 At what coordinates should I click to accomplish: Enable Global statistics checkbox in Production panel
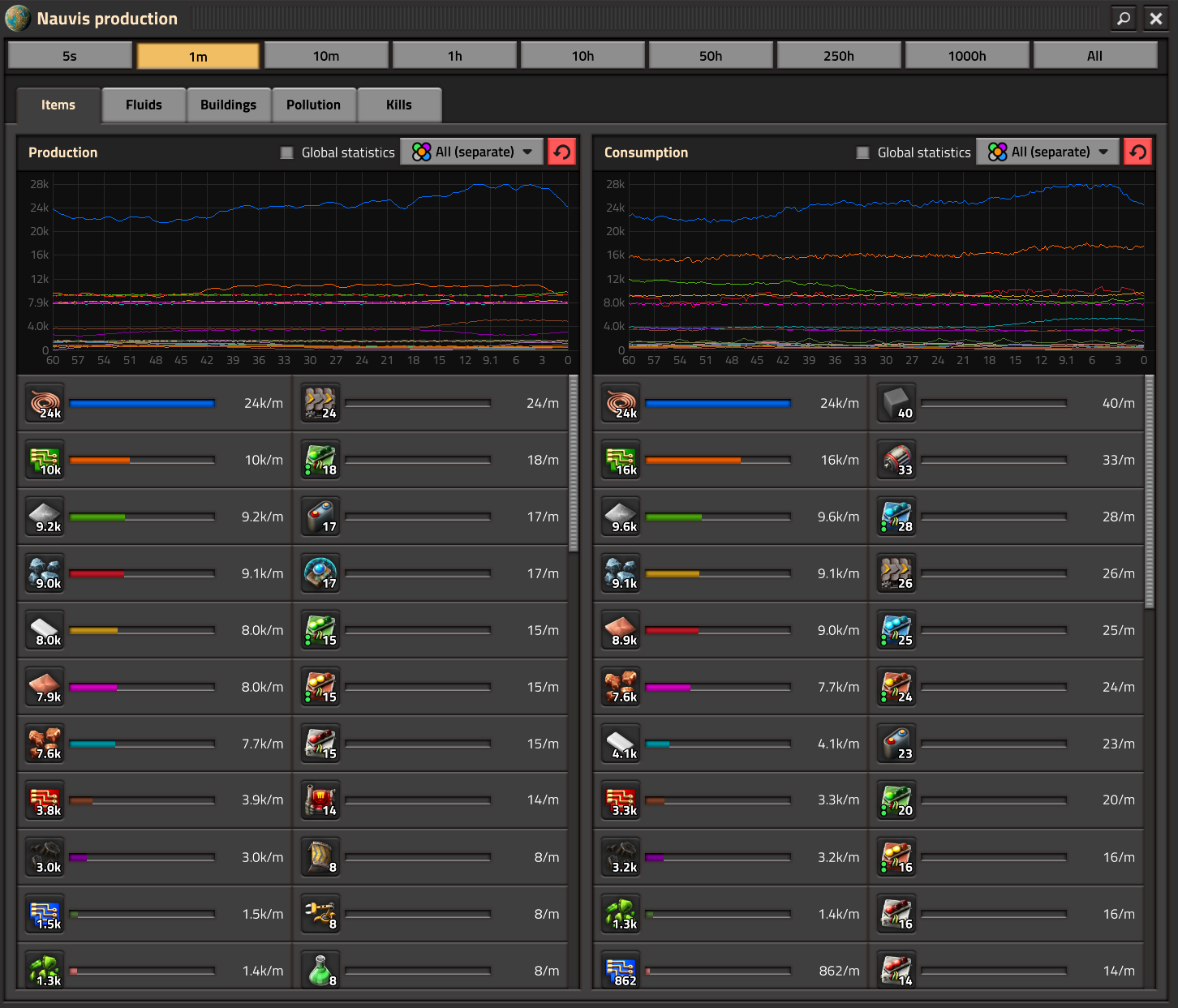tap(286, 152)
